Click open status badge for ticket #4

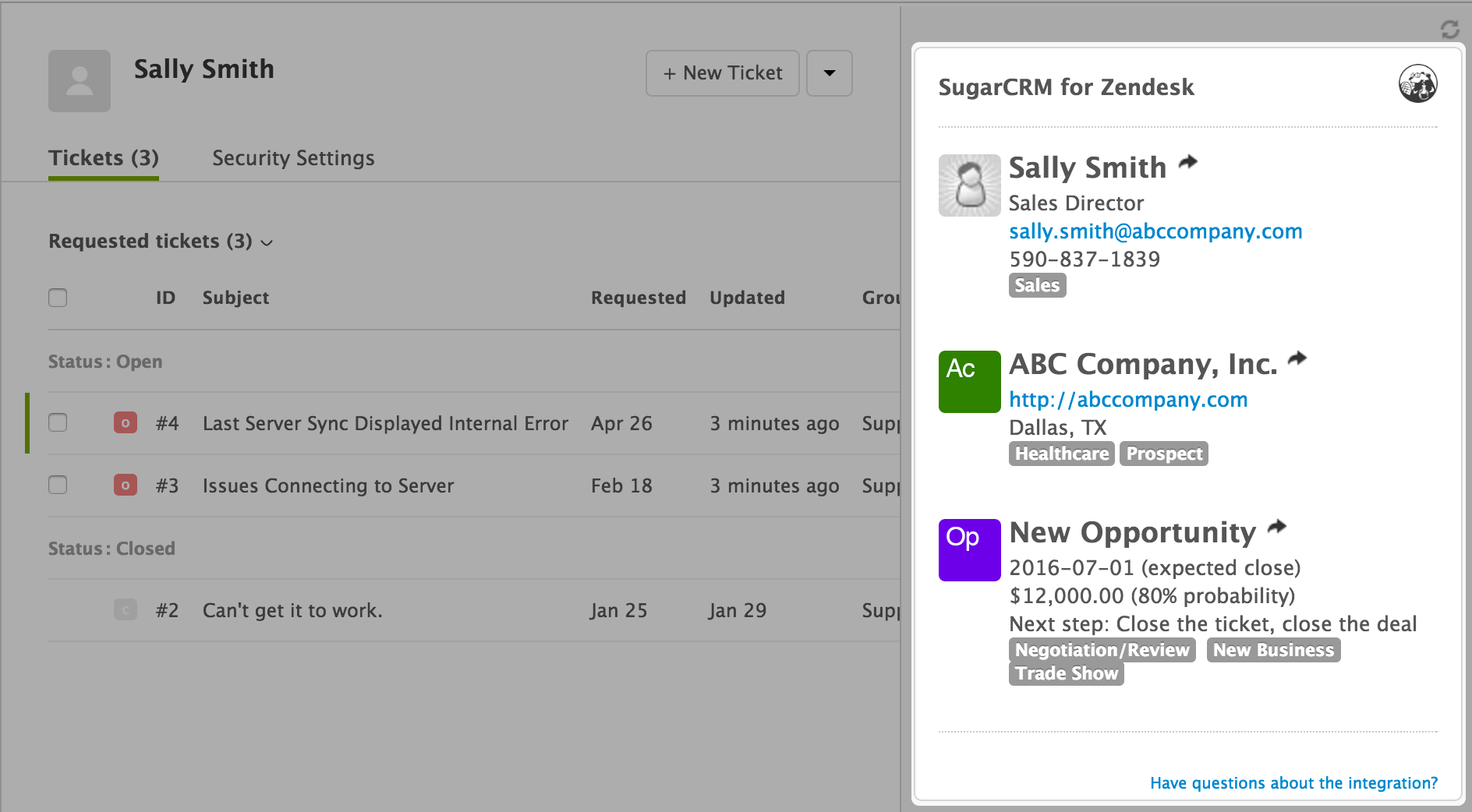(x=126, y=422)
